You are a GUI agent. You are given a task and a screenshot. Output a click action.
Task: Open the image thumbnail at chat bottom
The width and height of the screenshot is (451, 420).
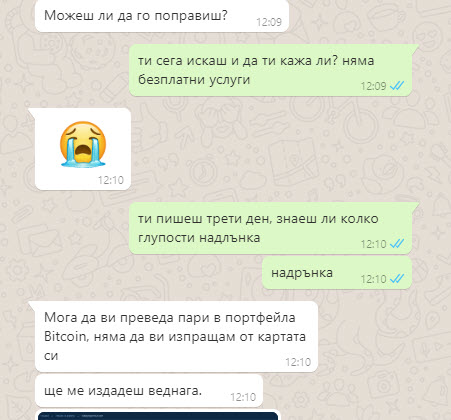point(158,416)
